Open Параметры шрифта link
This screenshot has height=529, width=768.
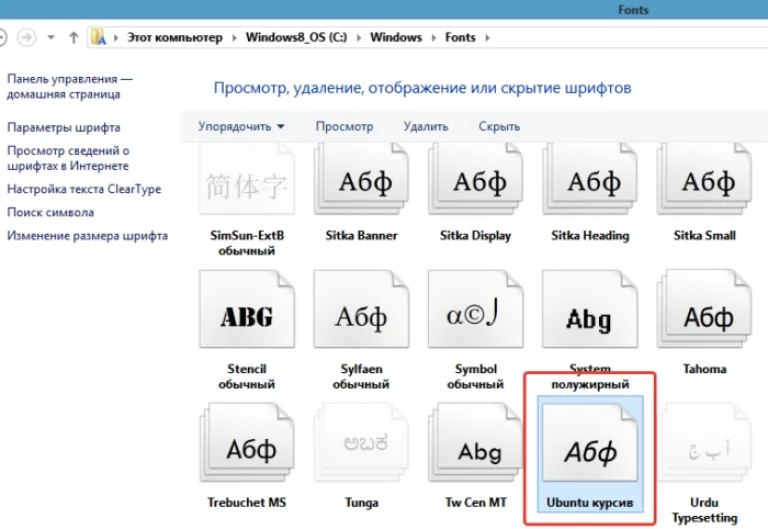(64, 127)
